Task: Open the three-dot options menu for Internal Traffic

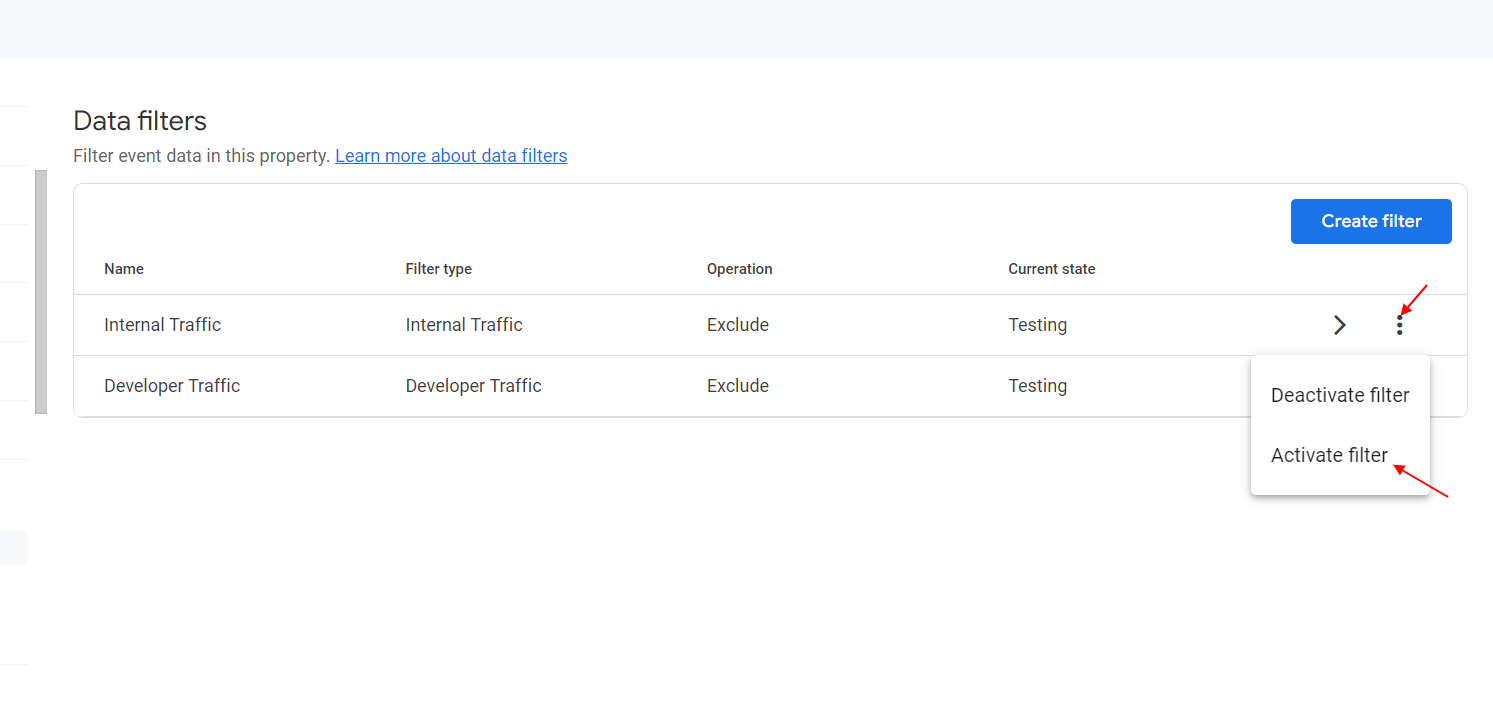Action: click(1400, 324)
